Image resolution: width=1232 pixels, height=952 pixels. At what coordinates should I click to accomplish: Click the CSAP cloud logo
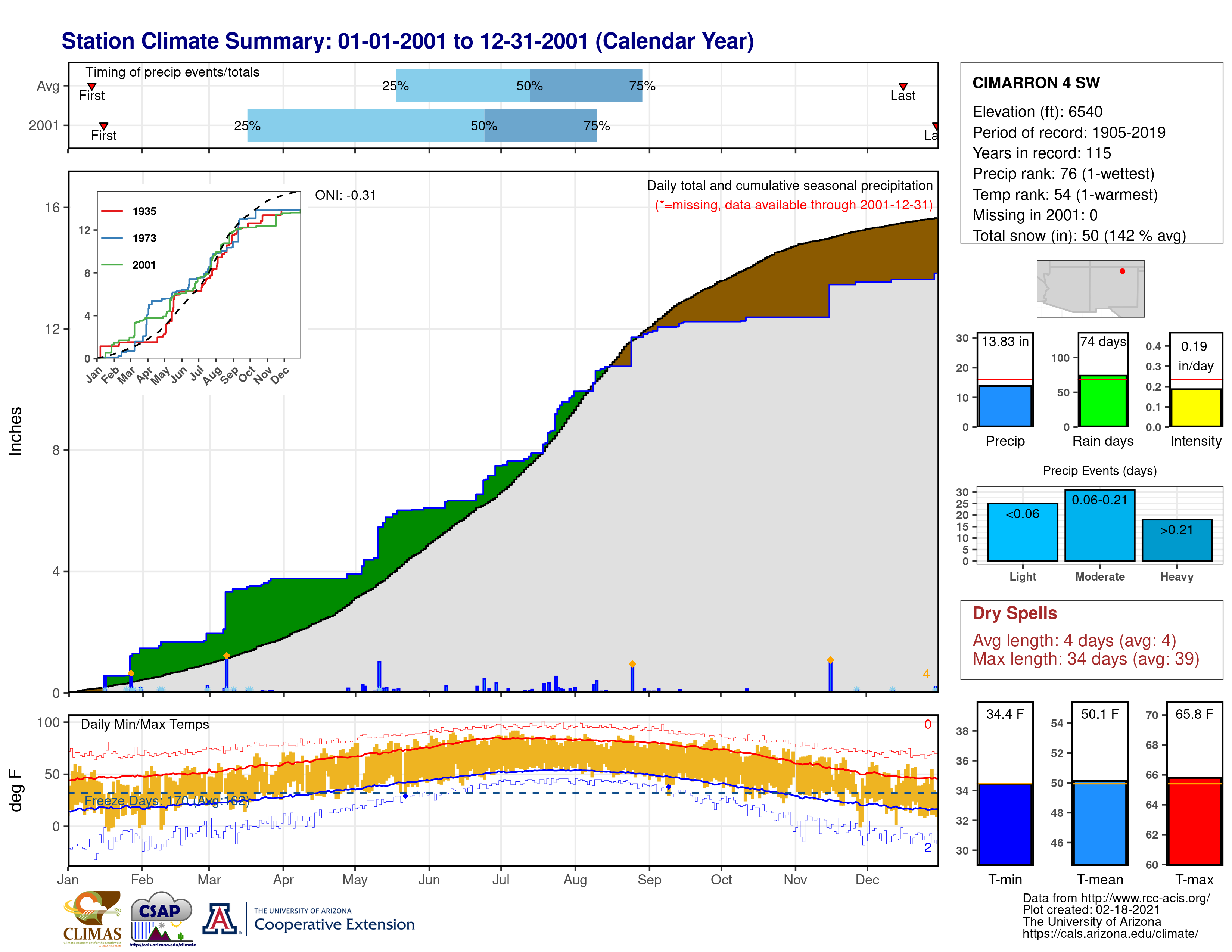[x=162, y=918]
